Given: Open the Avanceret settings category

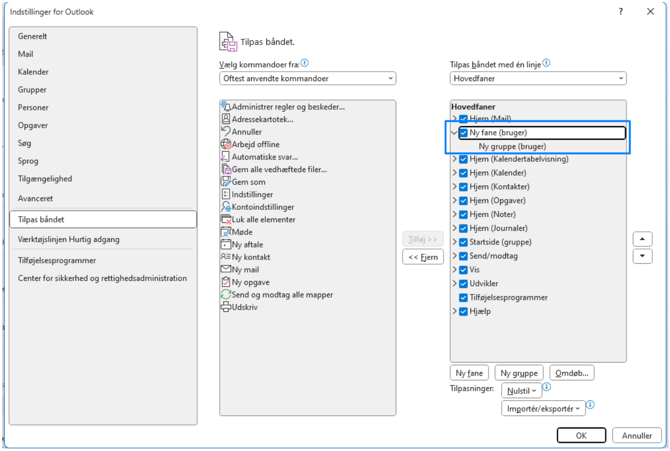Looking at the screenshot, I should [x=36, y=198].
